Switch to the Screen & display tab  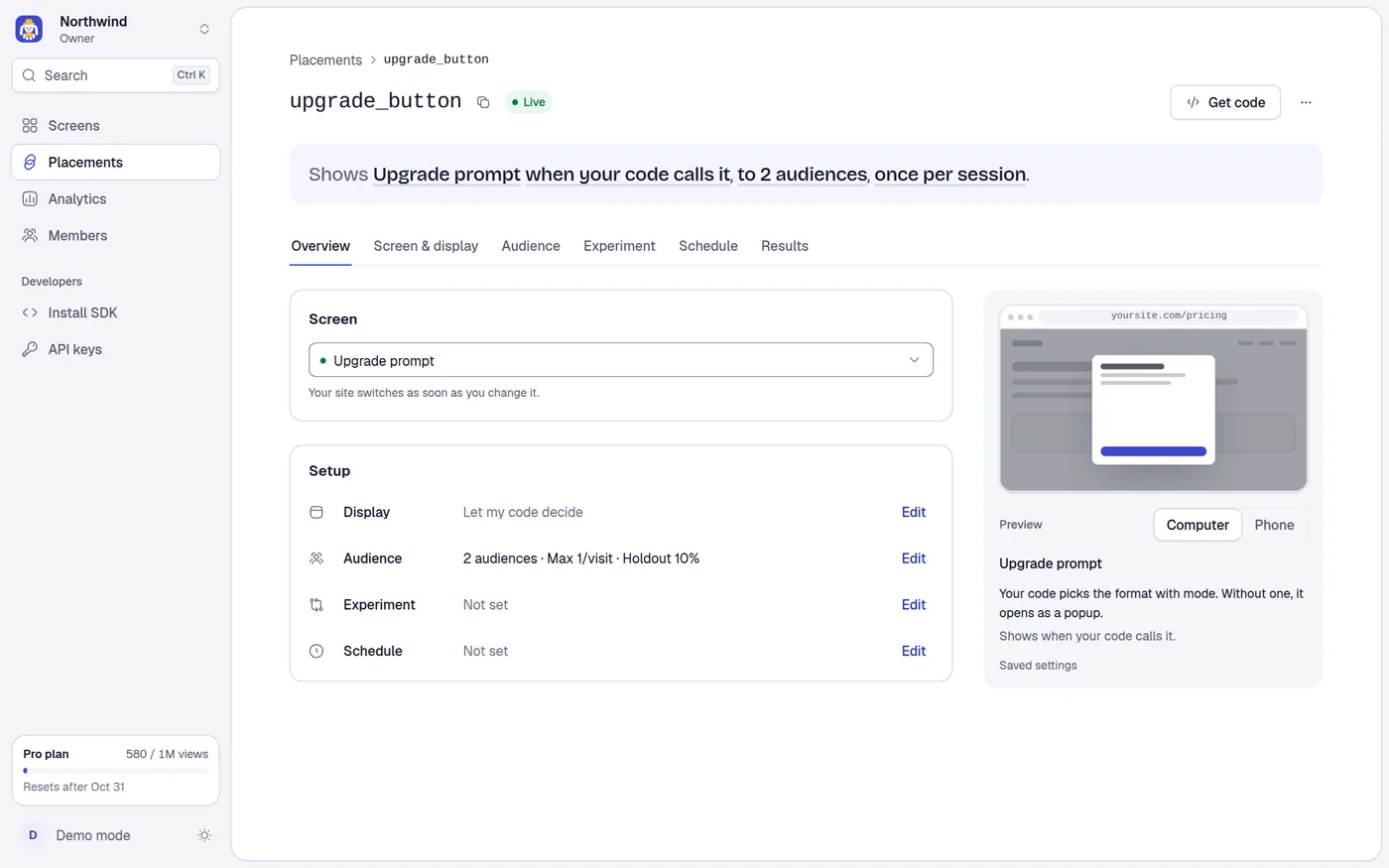pos(426,246)
